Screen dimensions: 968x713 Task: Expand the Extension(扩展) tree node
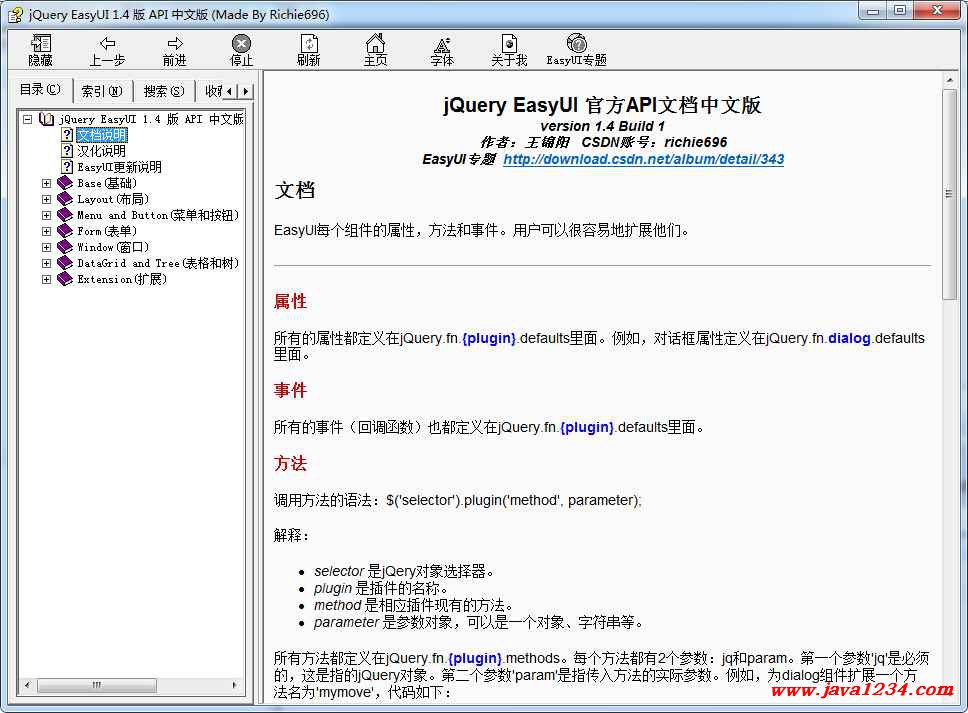46,280
